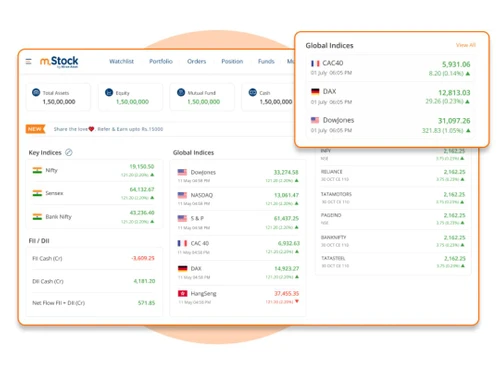500x375 pixels.
Task: Go to the Position tab
Action: [x=232, y=61]
